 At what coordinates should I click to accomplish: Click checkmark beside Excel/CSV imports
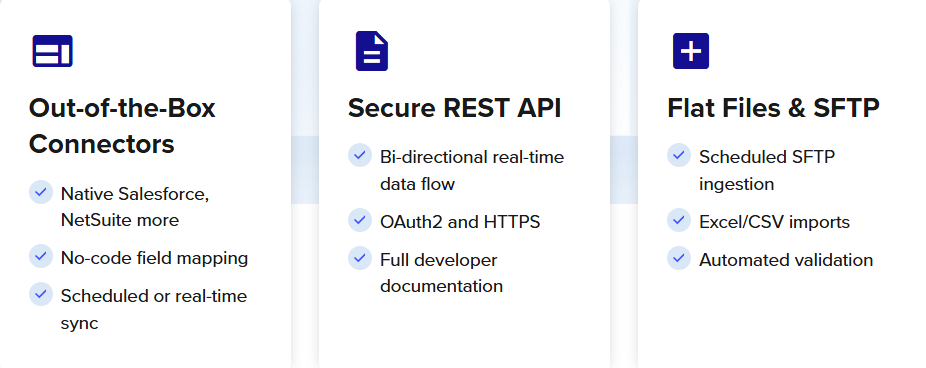679,220
